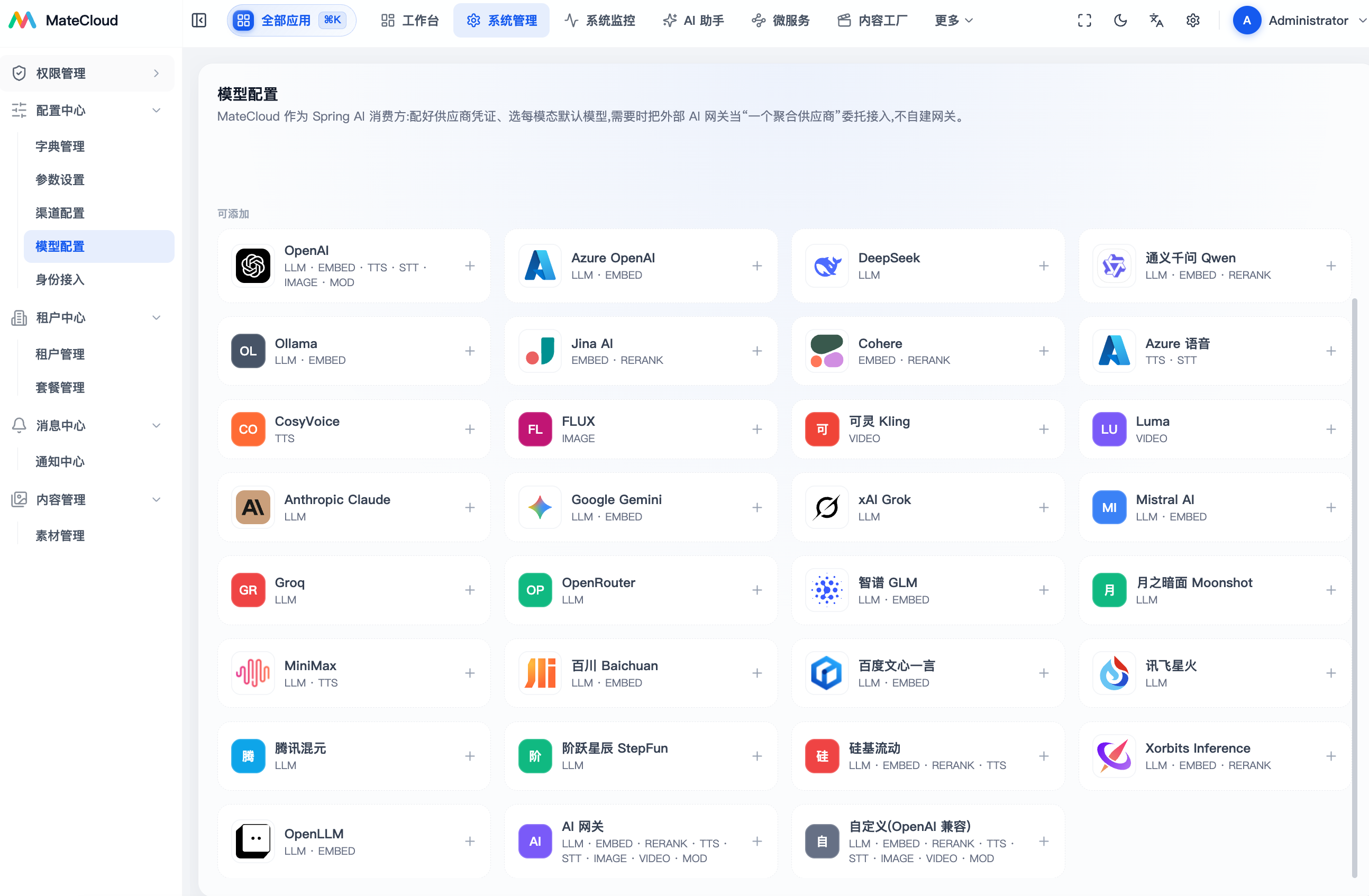
Task: Switch to the 工作台 tab
Action: 410,21
